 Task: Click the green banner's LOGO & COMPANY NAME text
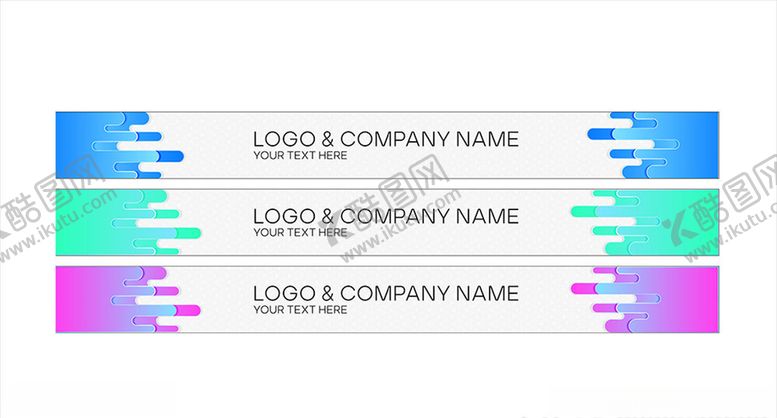point(385,216)
